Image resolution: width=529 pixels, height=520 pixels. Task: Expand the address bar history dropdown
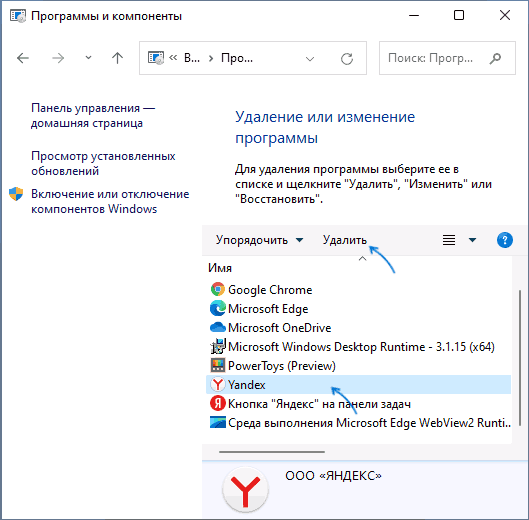(x=310, y=59)
